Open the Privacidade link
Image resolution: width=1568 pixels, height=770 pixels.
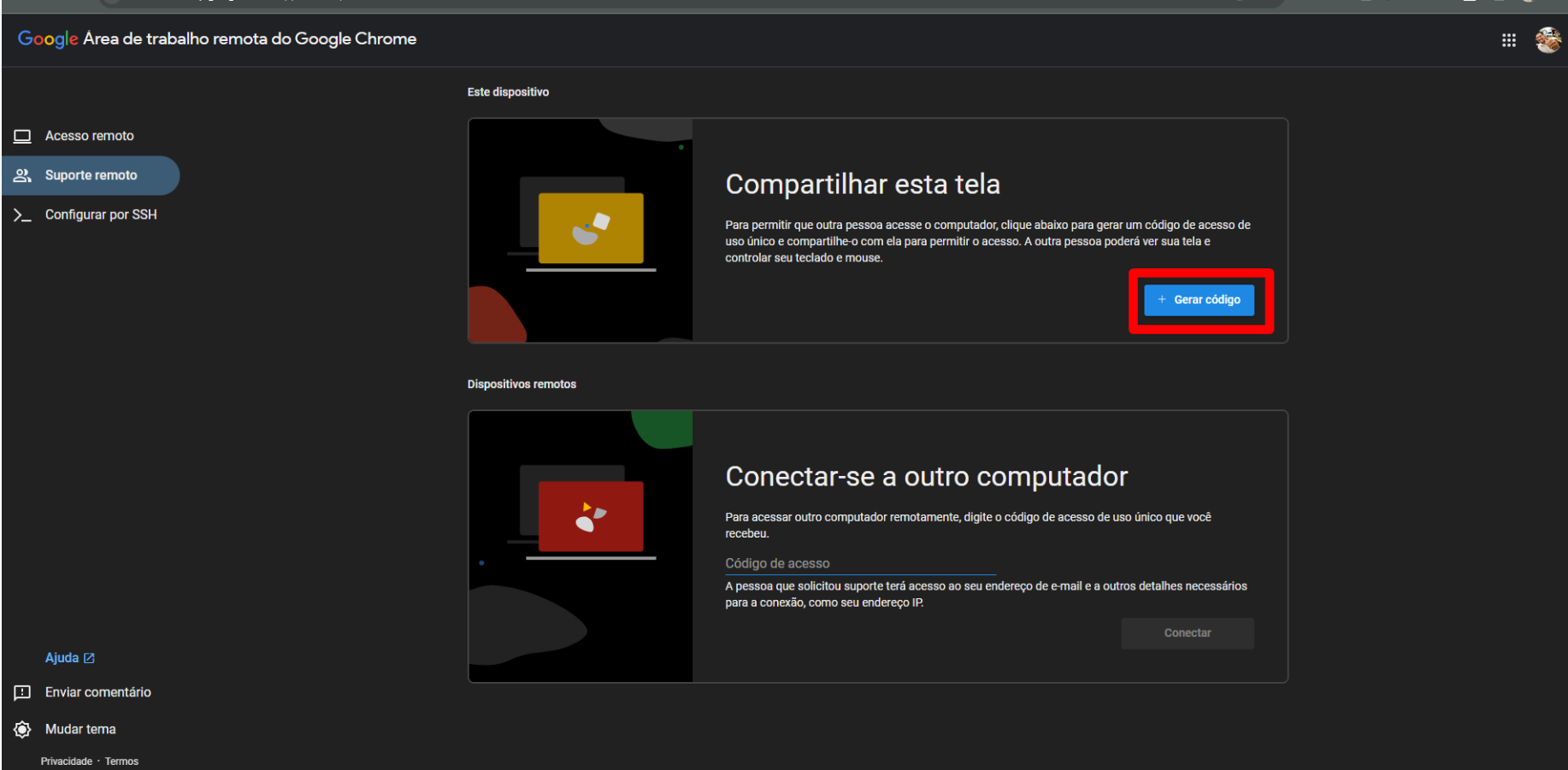coord(66,761)
